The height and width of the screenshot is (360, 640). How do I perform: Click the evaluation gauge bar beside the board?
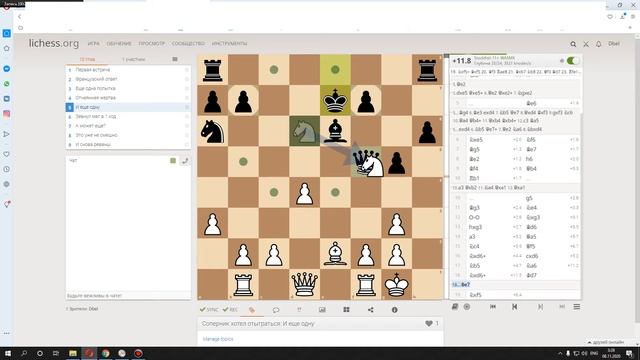pyautogui.click(x=447, y=177)
